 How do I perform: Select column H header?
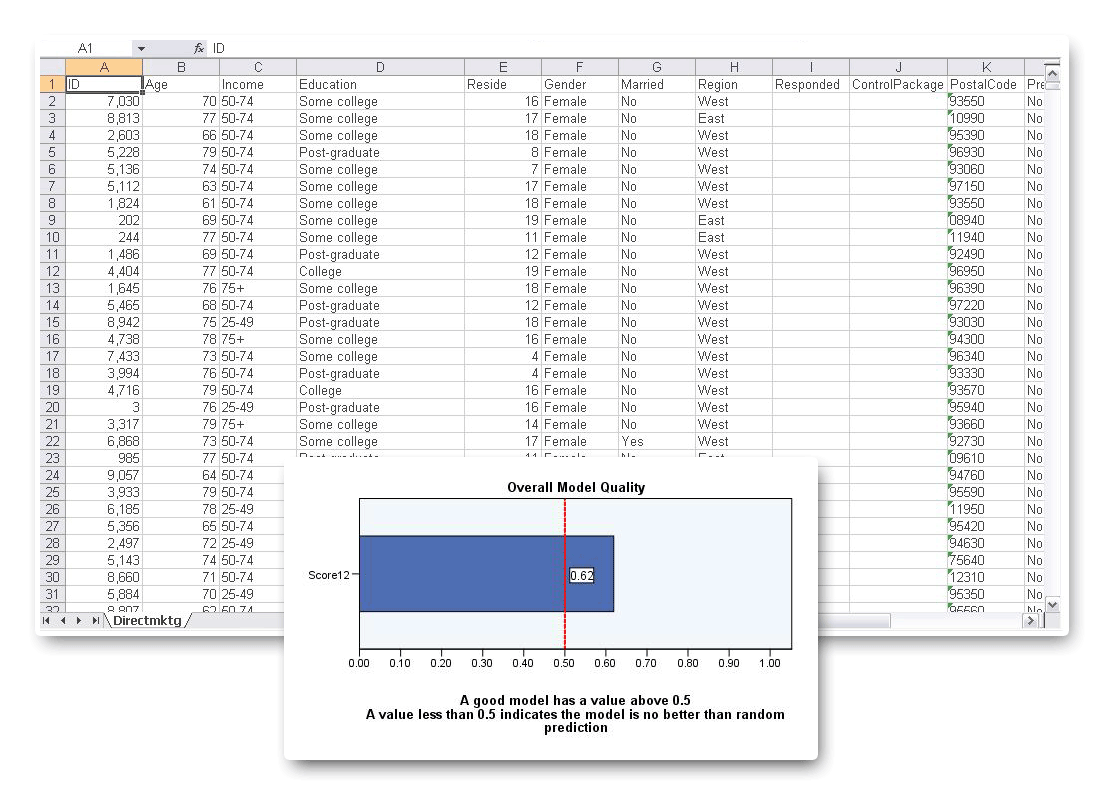pos(734,67)
